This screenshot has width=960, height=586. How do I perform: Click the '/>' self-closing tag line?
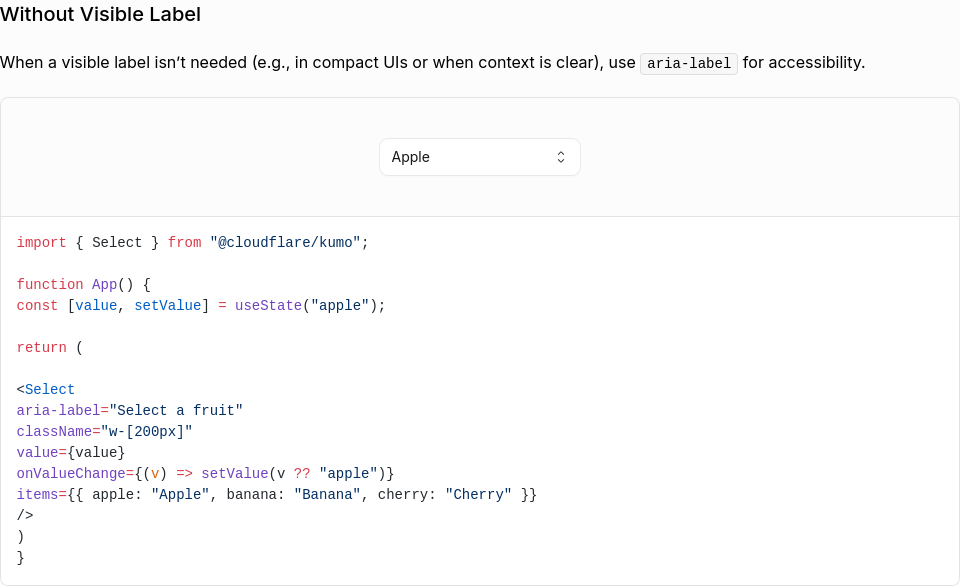(24, 516)
